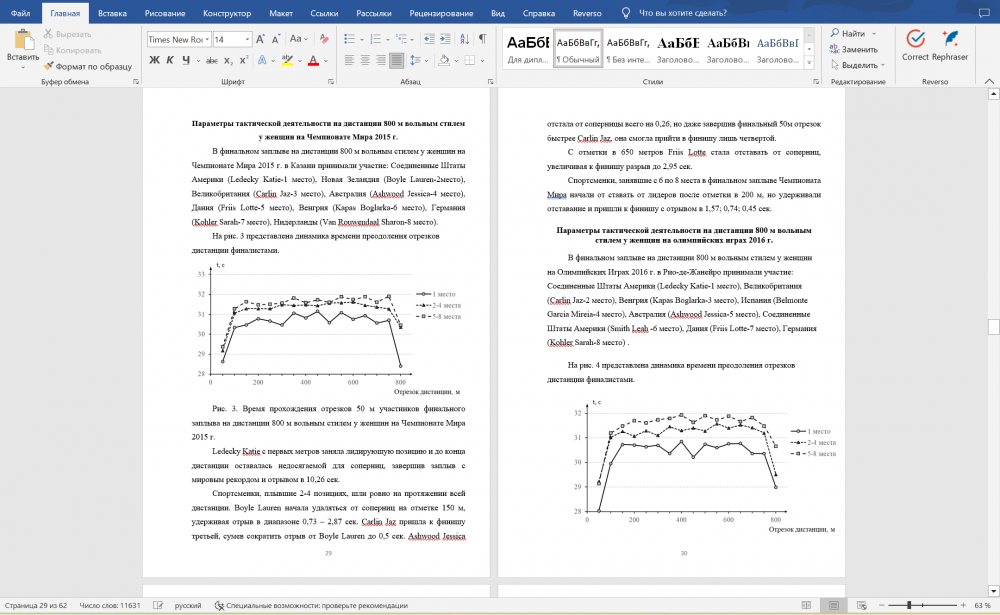Click the subscript button

click(226, 60)
